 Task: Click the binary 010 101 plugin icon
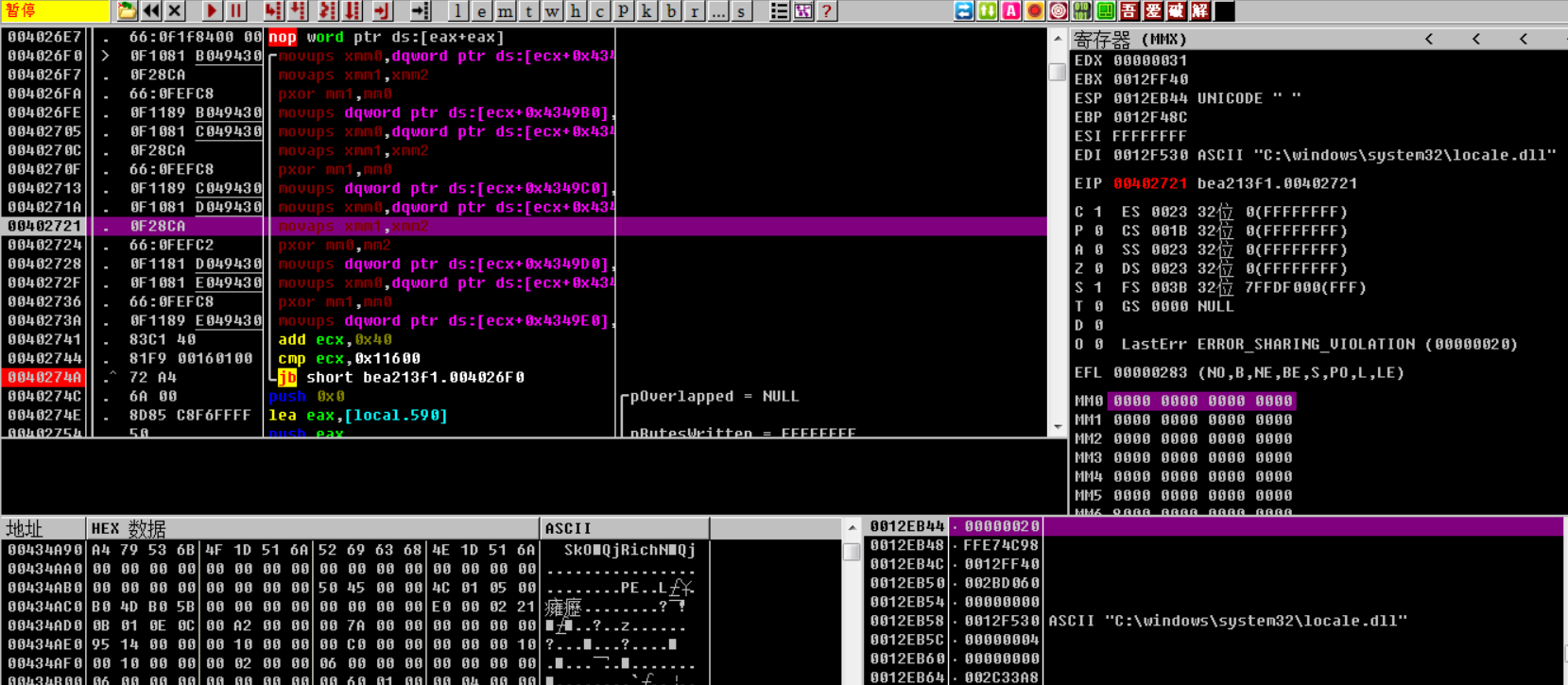click(x=1082, y=11)
